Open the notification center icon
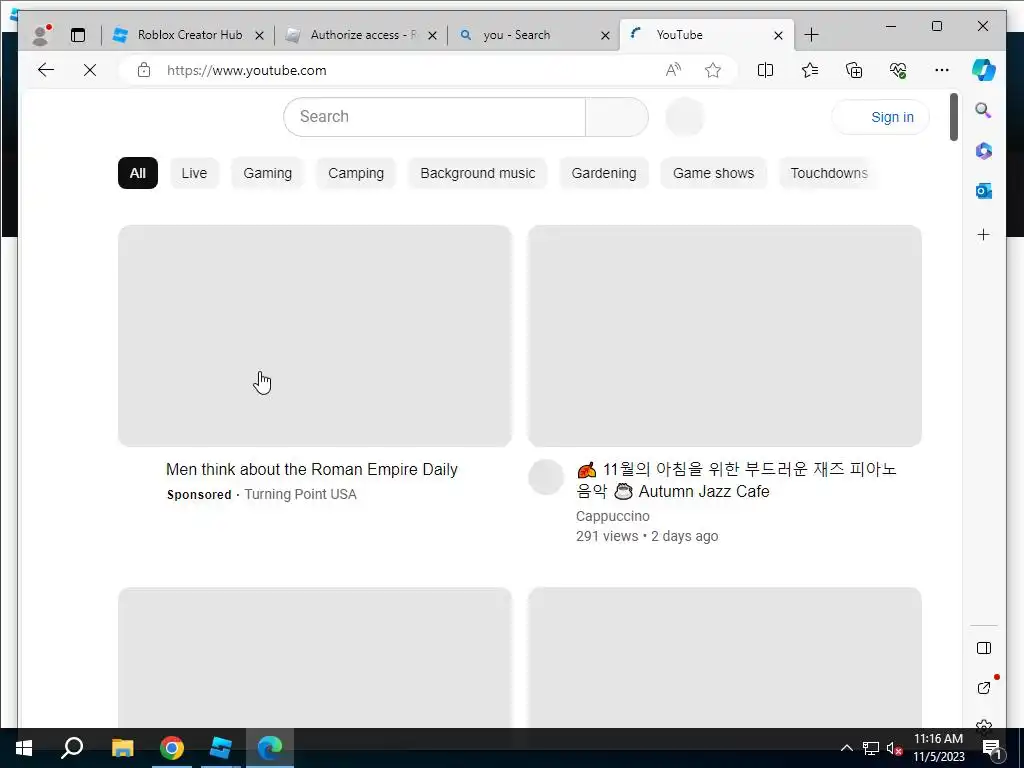 click(x=992, y=749)
